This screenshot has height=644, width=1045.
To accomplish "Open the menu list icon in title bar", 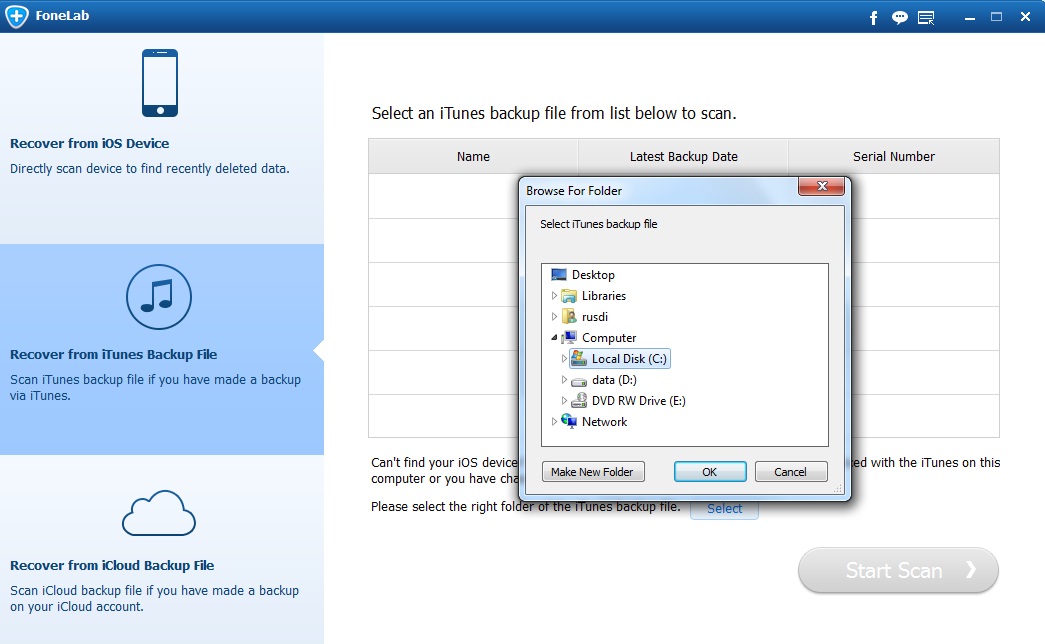I will (x=926, y=17).
